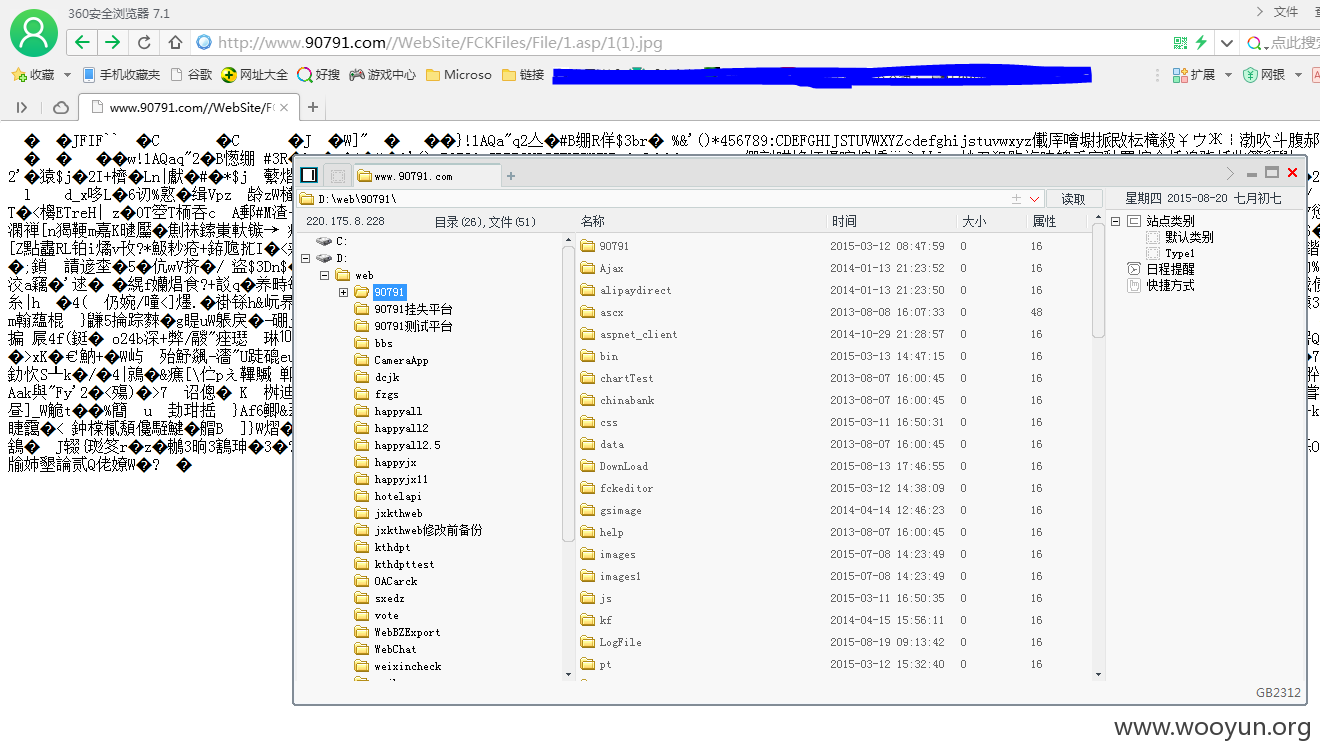Click the panel layout icon in file manager

[x=309, y=175]
